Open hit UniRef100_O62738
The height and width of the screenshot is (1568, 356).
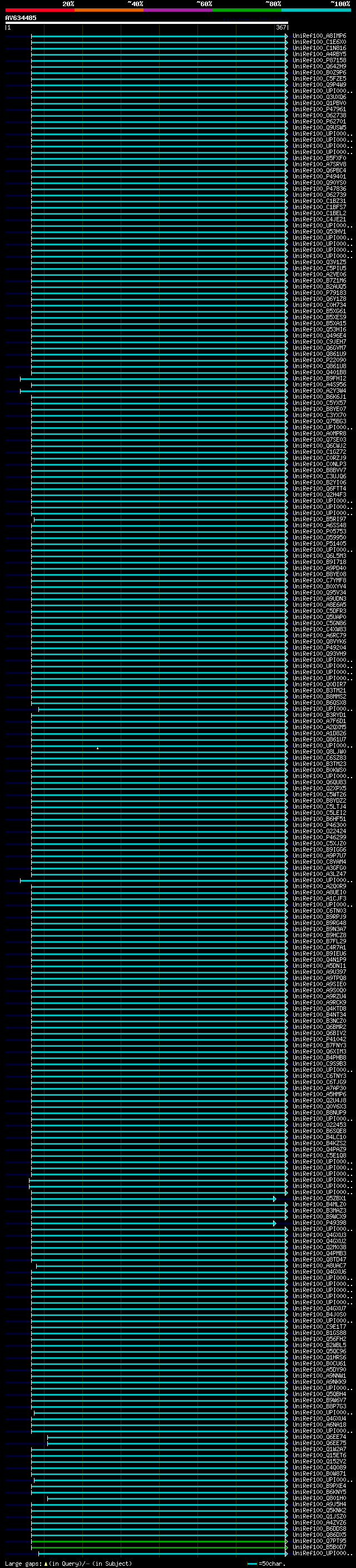click(319, 115)
